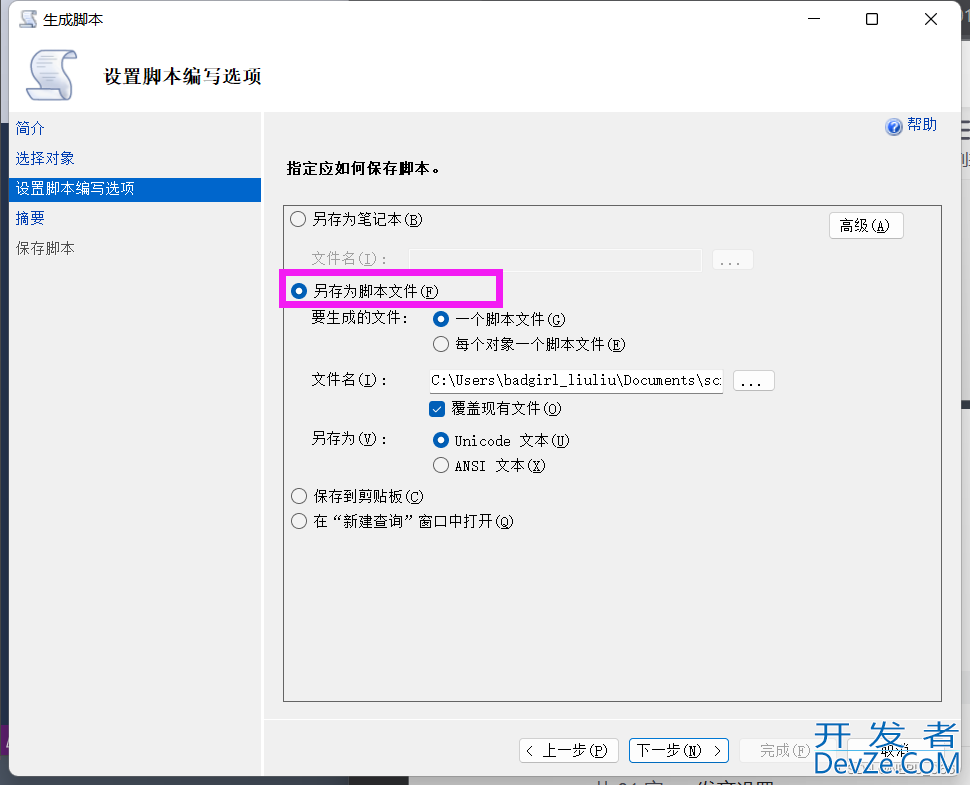Viewport: 970px width, 785px height.
Task: Minimize the 生成脚本 window
Action: click(x=814, y=19)
